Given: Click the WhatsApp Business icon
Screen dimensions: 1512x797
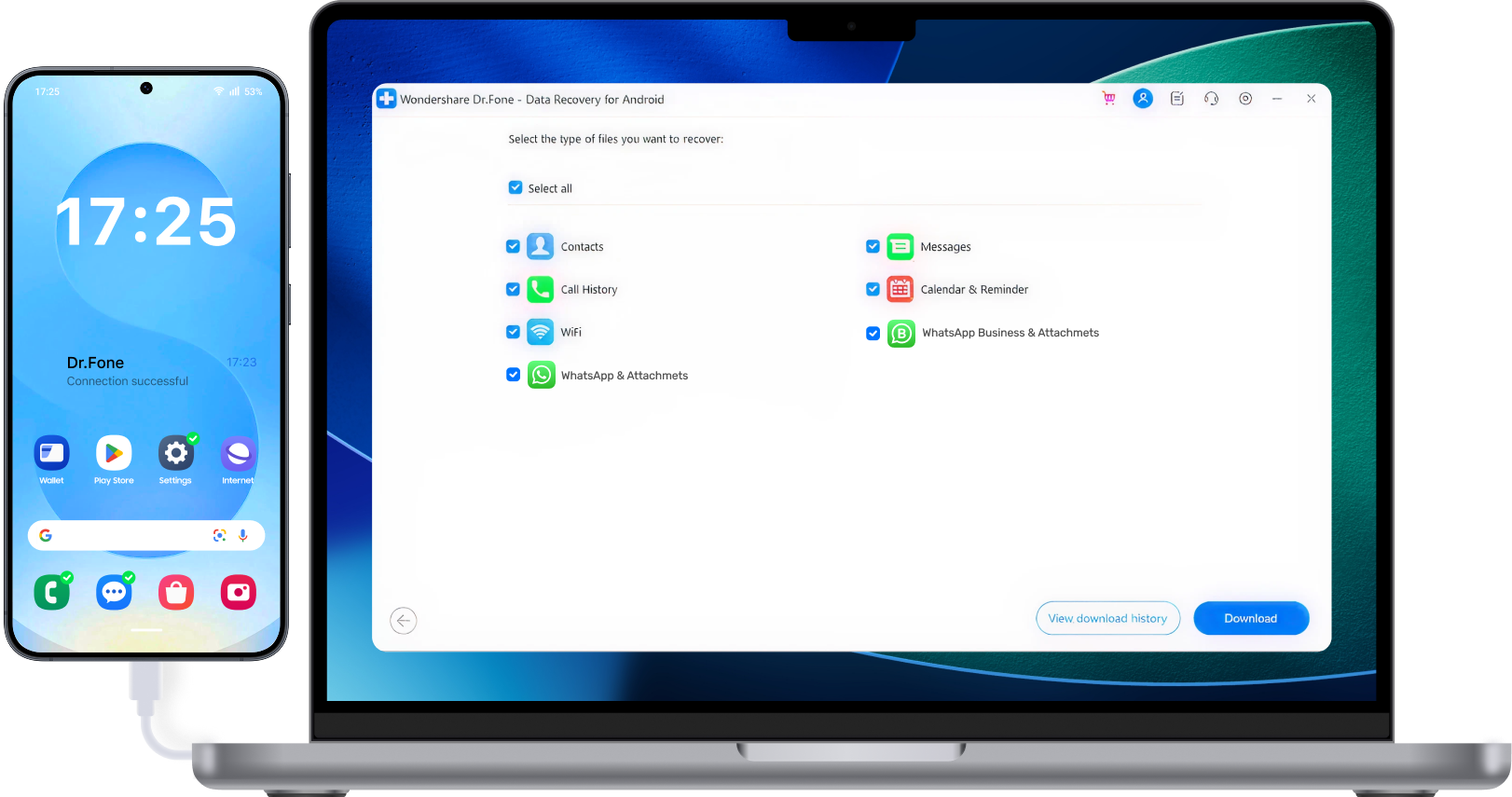Looking at the screenshot, I should coord(900,333).
